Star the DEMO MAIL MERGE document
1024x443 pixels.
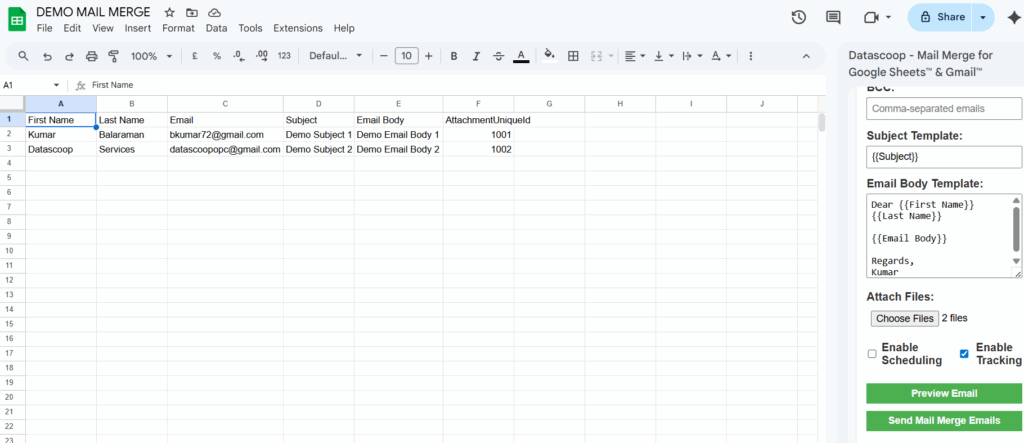coord(169,12)
